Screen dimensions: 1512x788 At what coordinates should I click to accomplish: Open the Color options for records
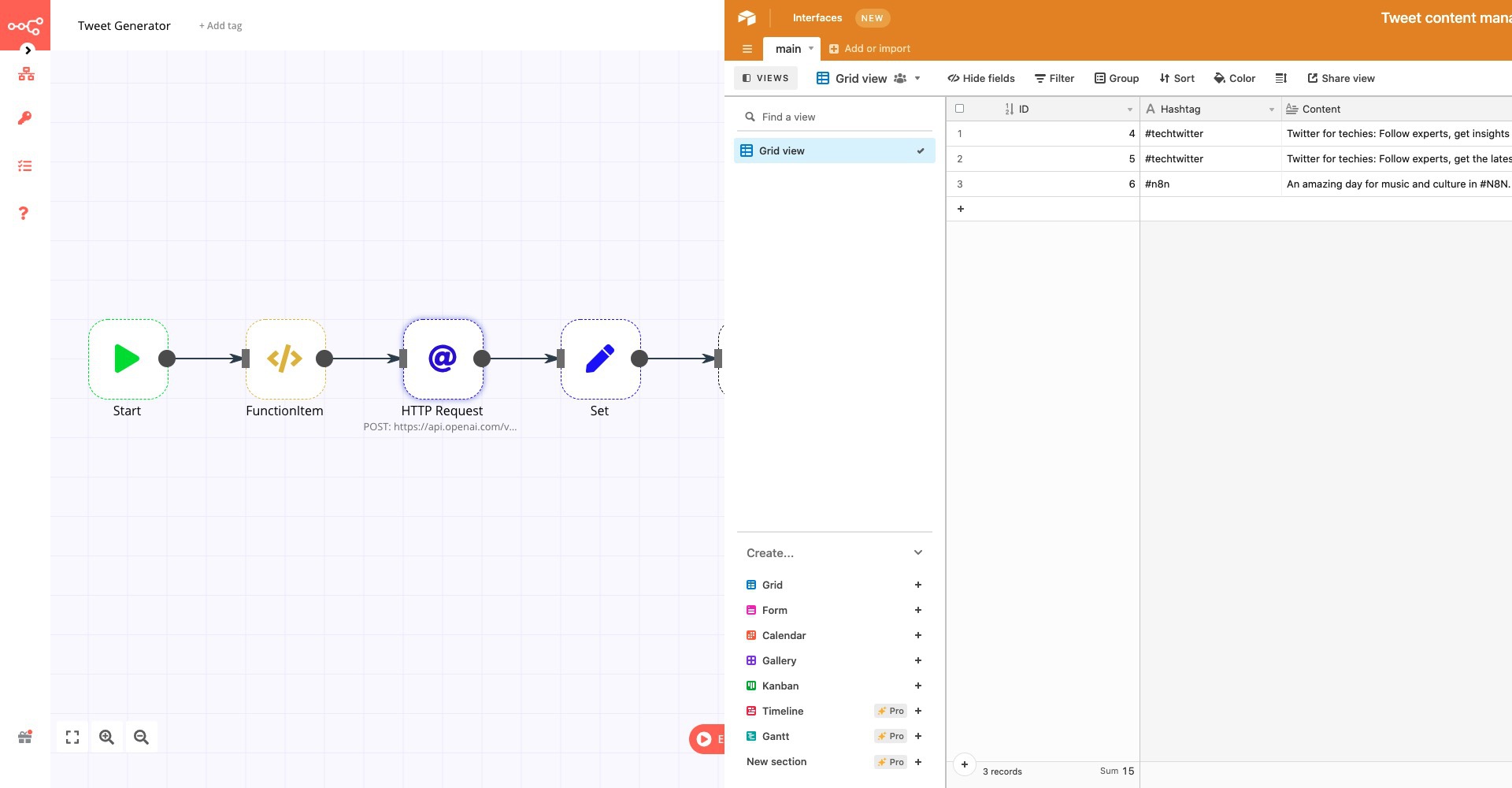(x=1234, y=78)
